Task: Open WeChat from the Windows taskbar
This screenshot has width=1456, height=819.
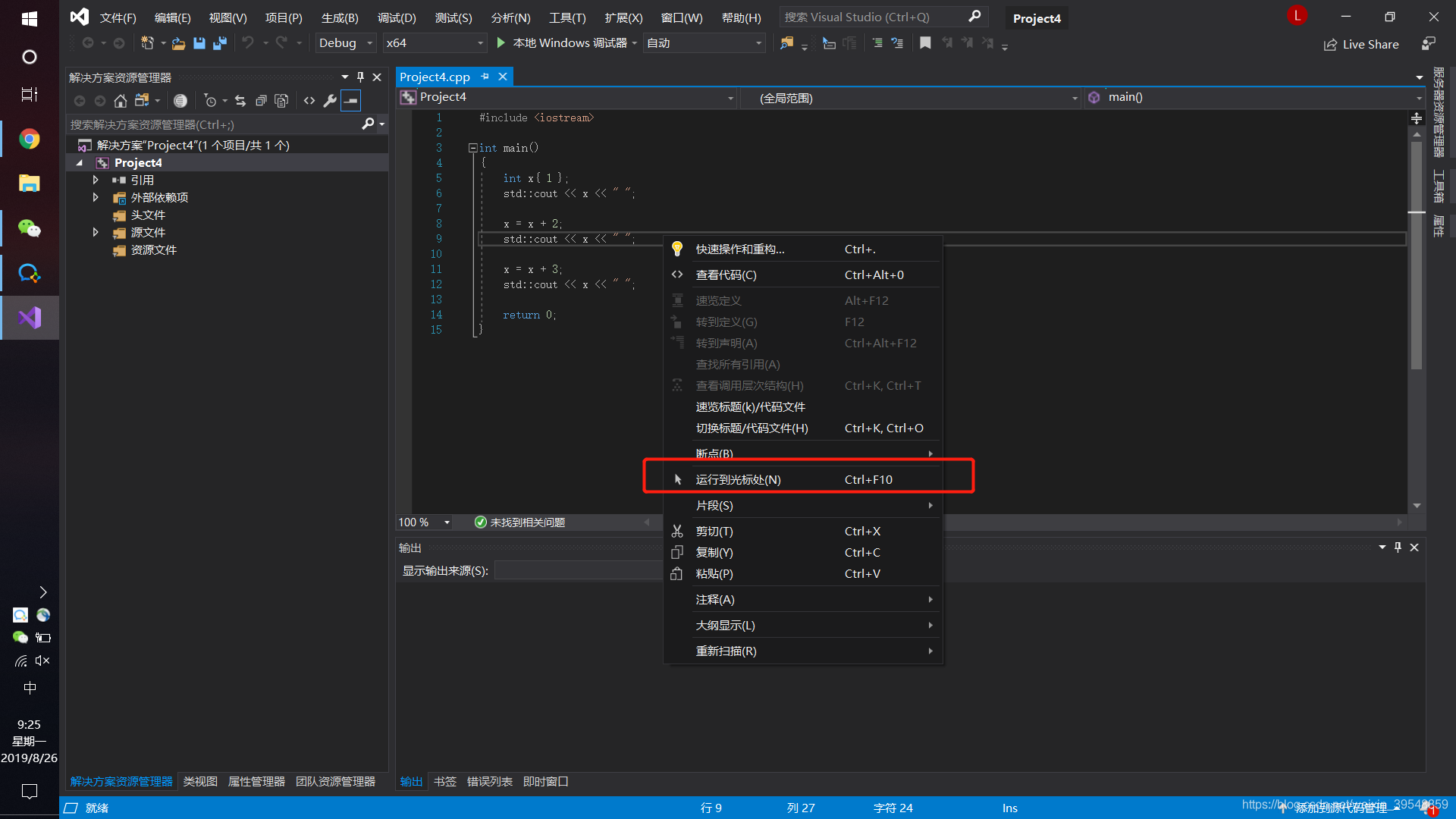Action: click(30, 228)
